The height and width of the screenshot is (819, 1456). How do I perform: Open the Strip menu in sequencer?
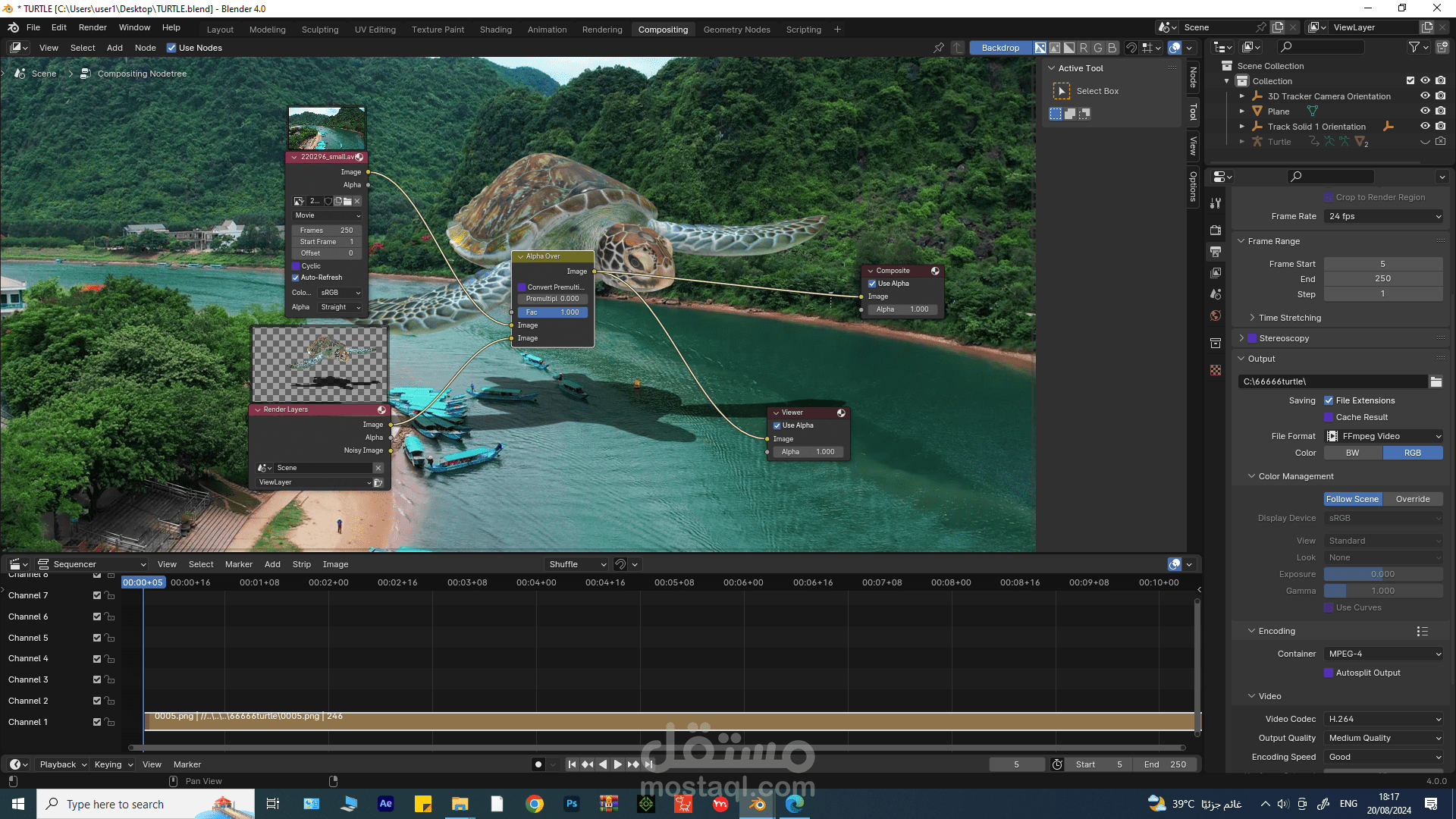coord(302,564)
